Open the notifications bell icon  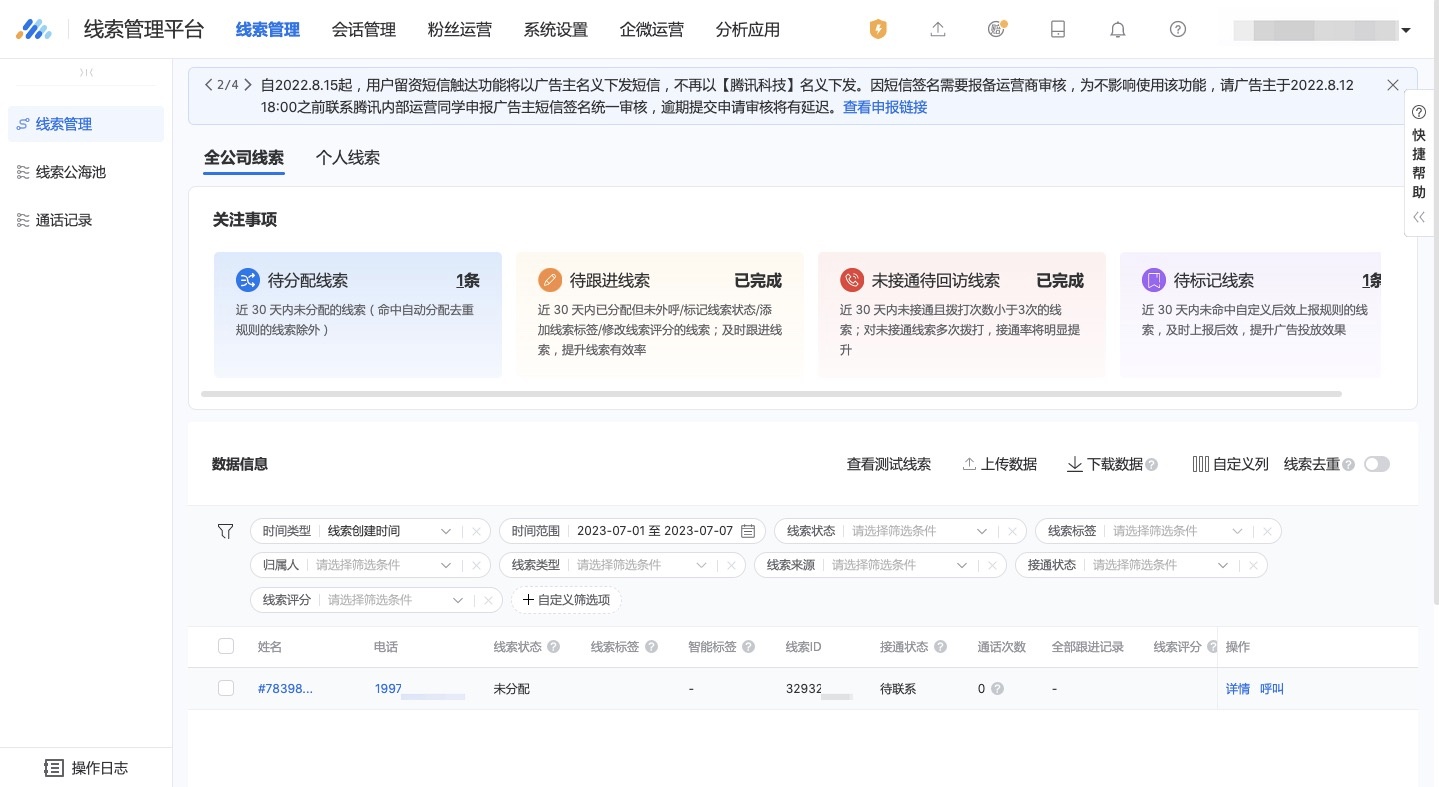click(x=1117, y=29)
